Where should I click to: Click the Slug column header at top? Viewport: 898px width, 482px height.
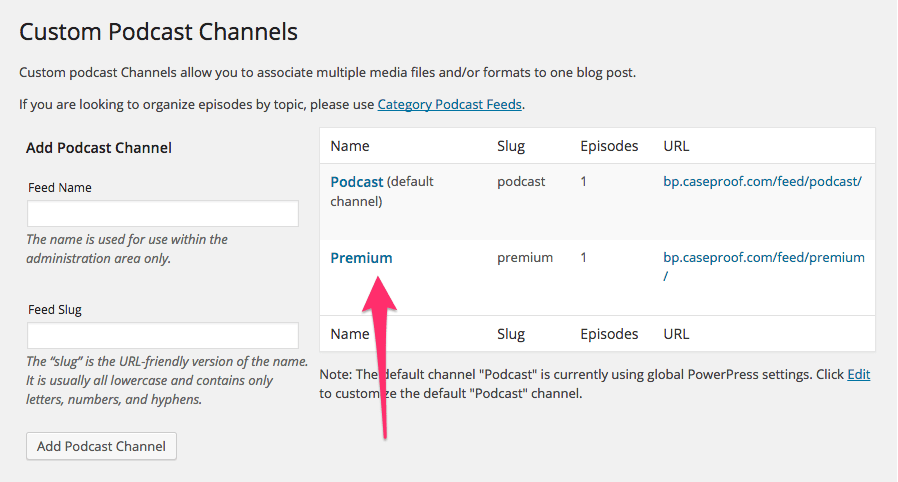pyautogui.click(x=511, y=146)
